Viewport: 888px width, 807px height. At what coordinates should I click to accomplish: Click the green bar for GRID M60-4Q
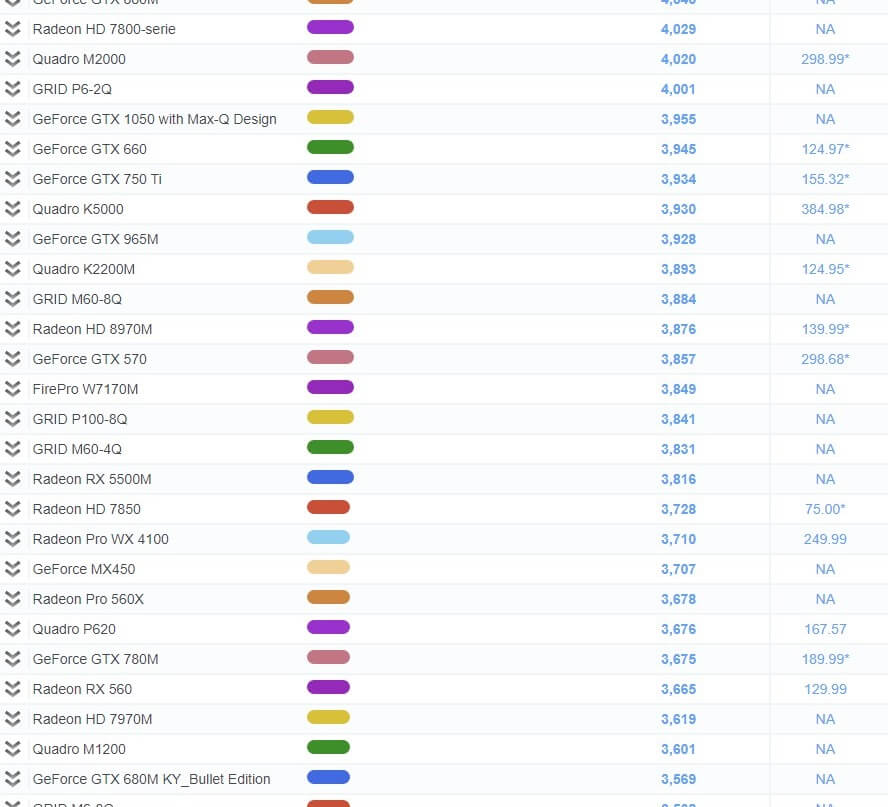330,447
